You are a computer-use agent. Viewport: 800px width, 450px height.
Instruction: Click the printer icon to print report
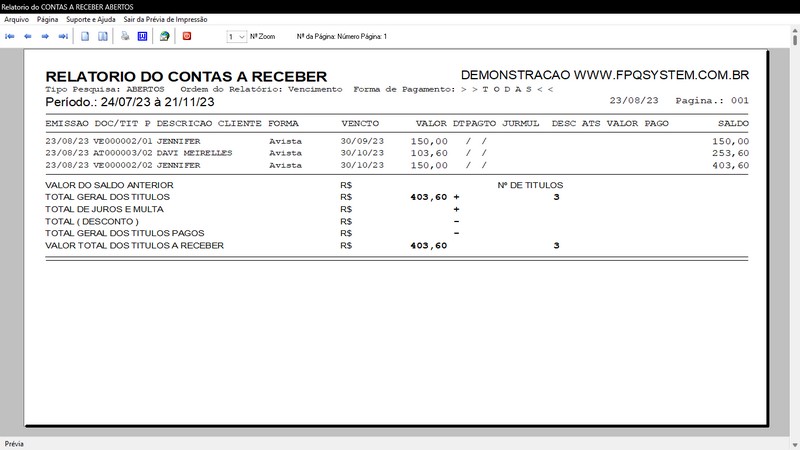pos(125,36)
